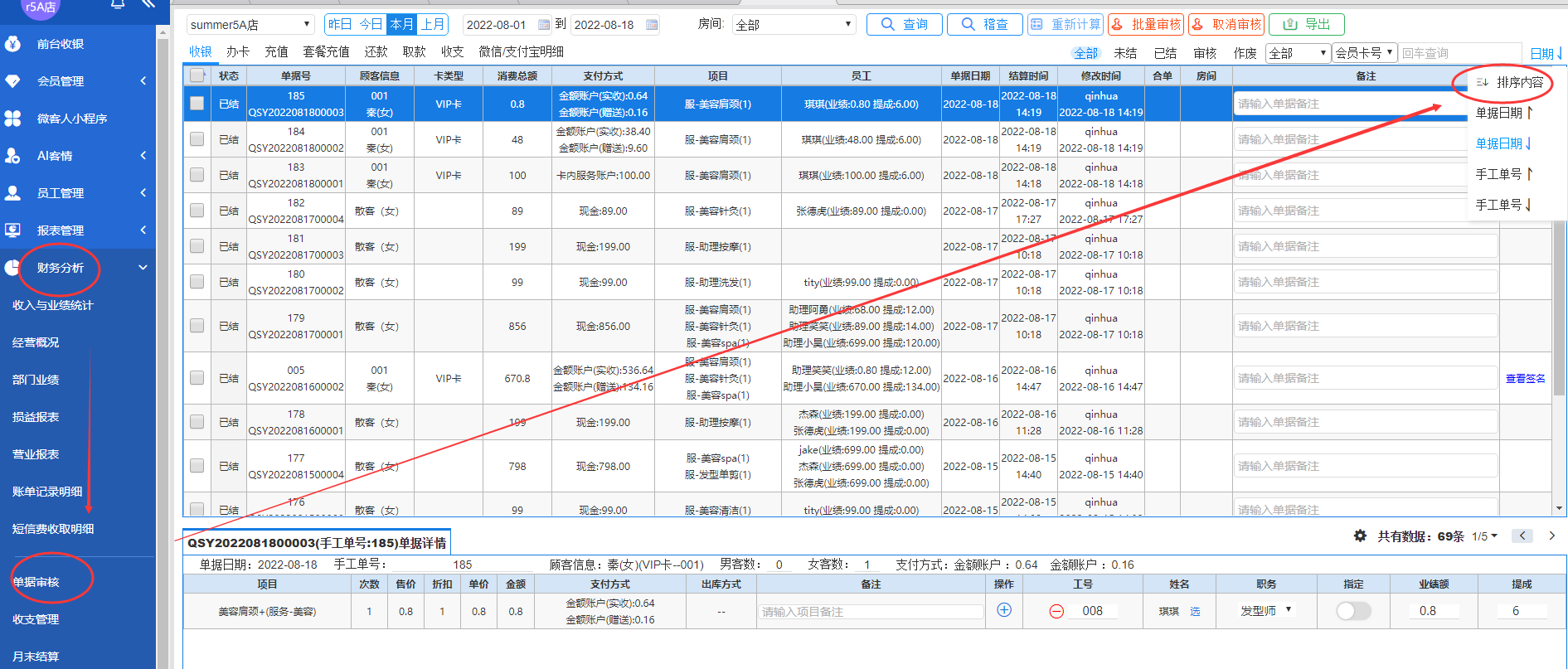Toggle the 指定 switch for 琪琪
The width and height of the screenshot is (1568, 669).
(1353, 611)
